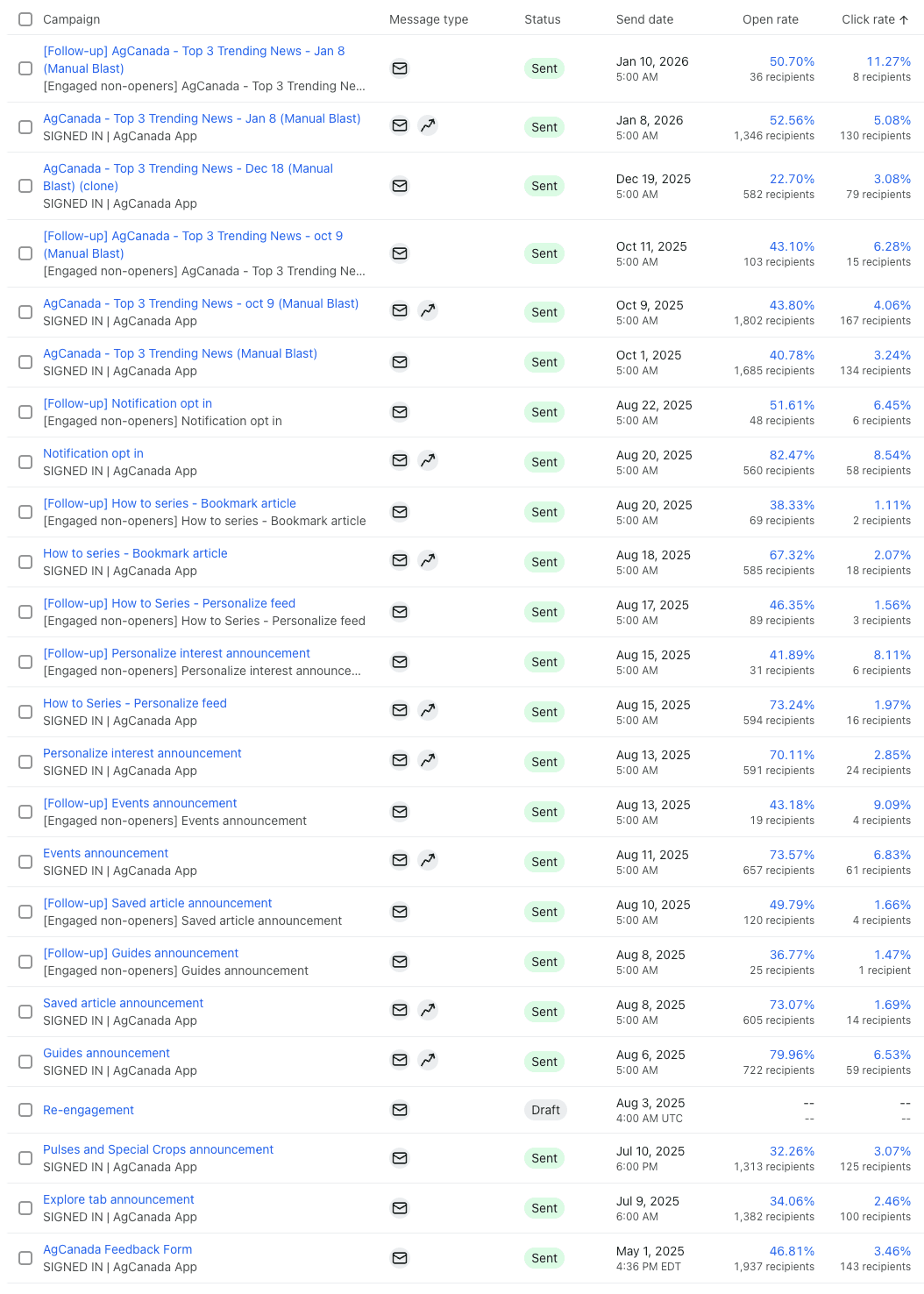Check the checkbox next to Events announcement
Viewport: 924px width, 1294px height.
click(x=25, y=861)
